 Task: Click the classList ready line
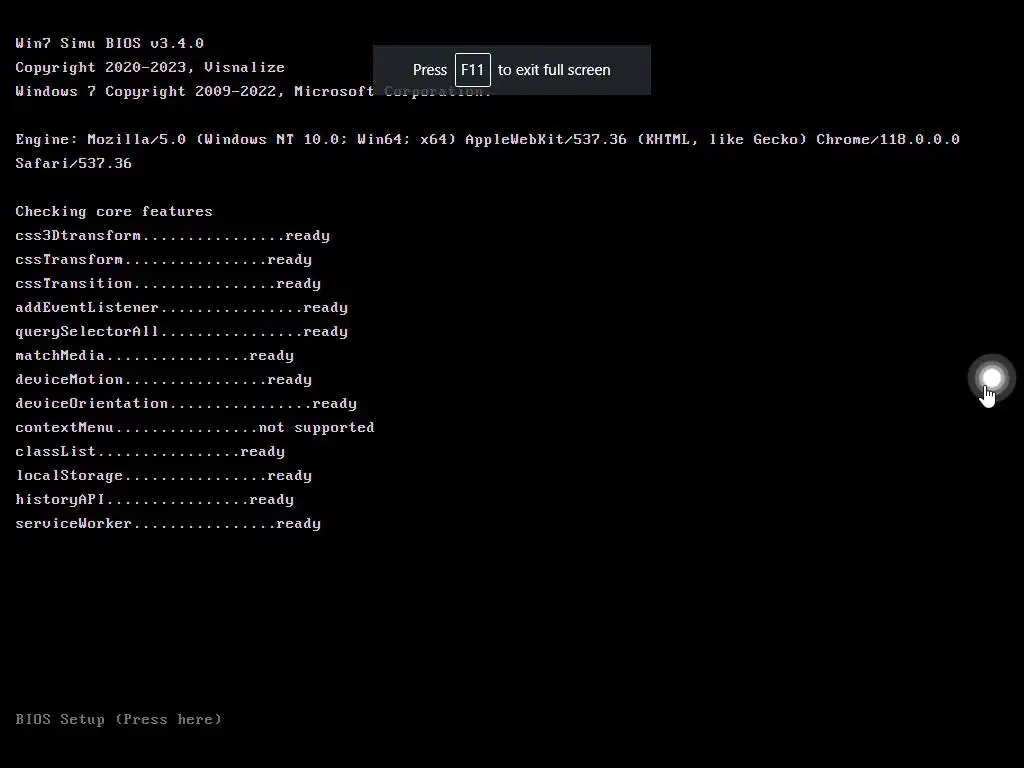click(x=150, y=452)
